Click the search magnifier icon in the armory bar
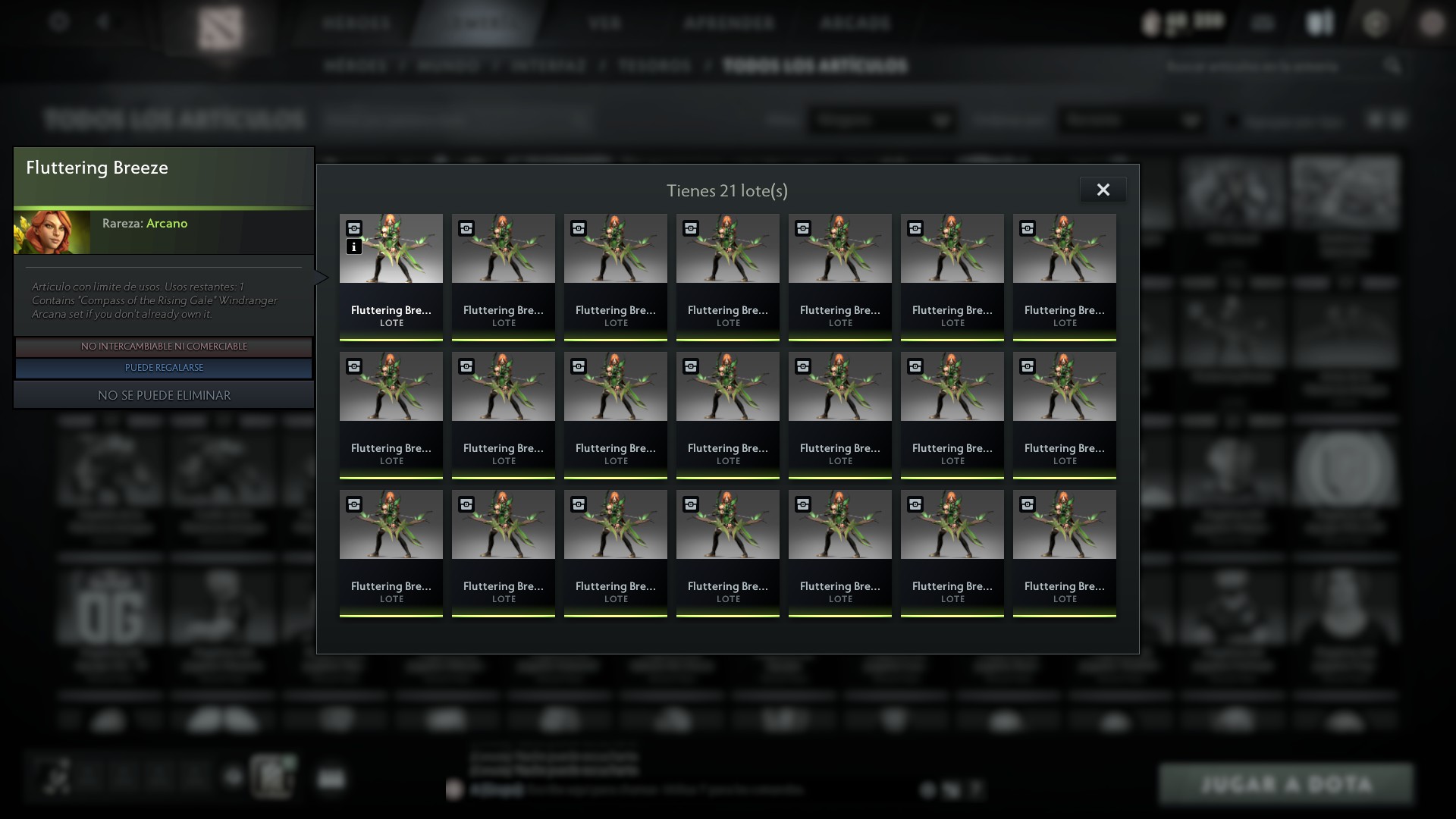 tap(1392, 66)
